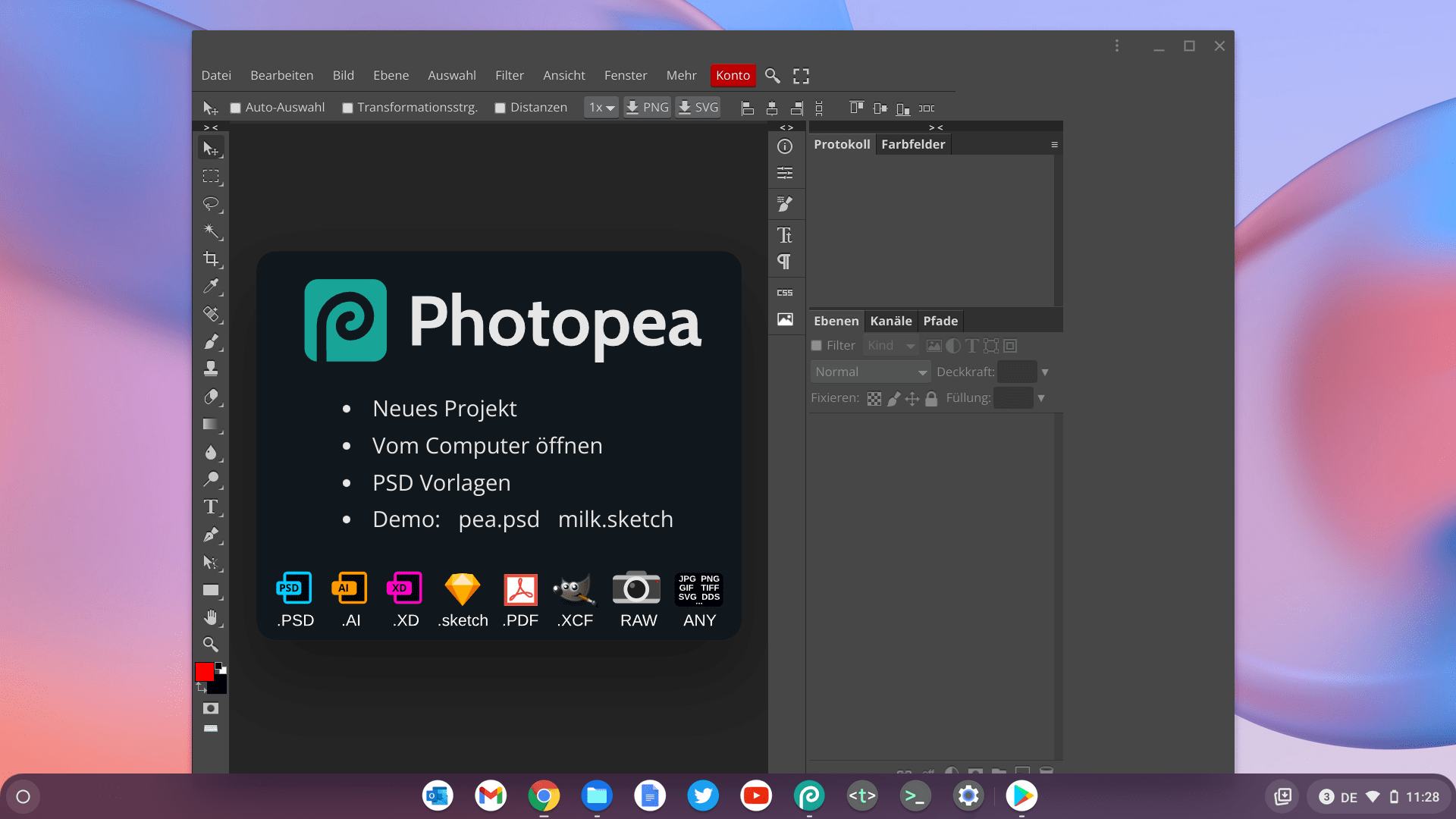The width and height of the screenshot is (1456, 819).
Task: Click the Konto button
Action: [x=733, y=75]
